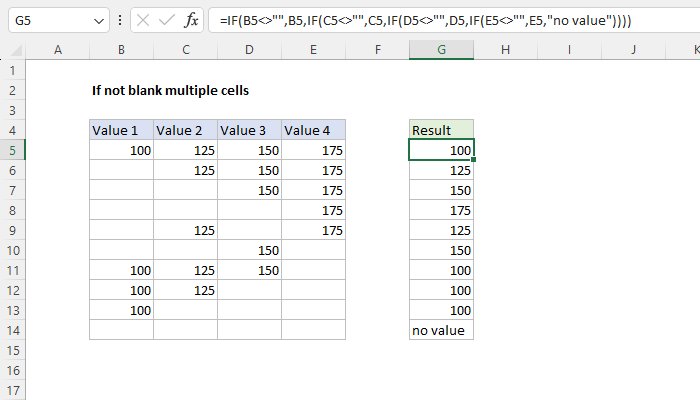Select result cell G14 'no value'
Viewport: 700px width, 400px height.
coord(442,330)
